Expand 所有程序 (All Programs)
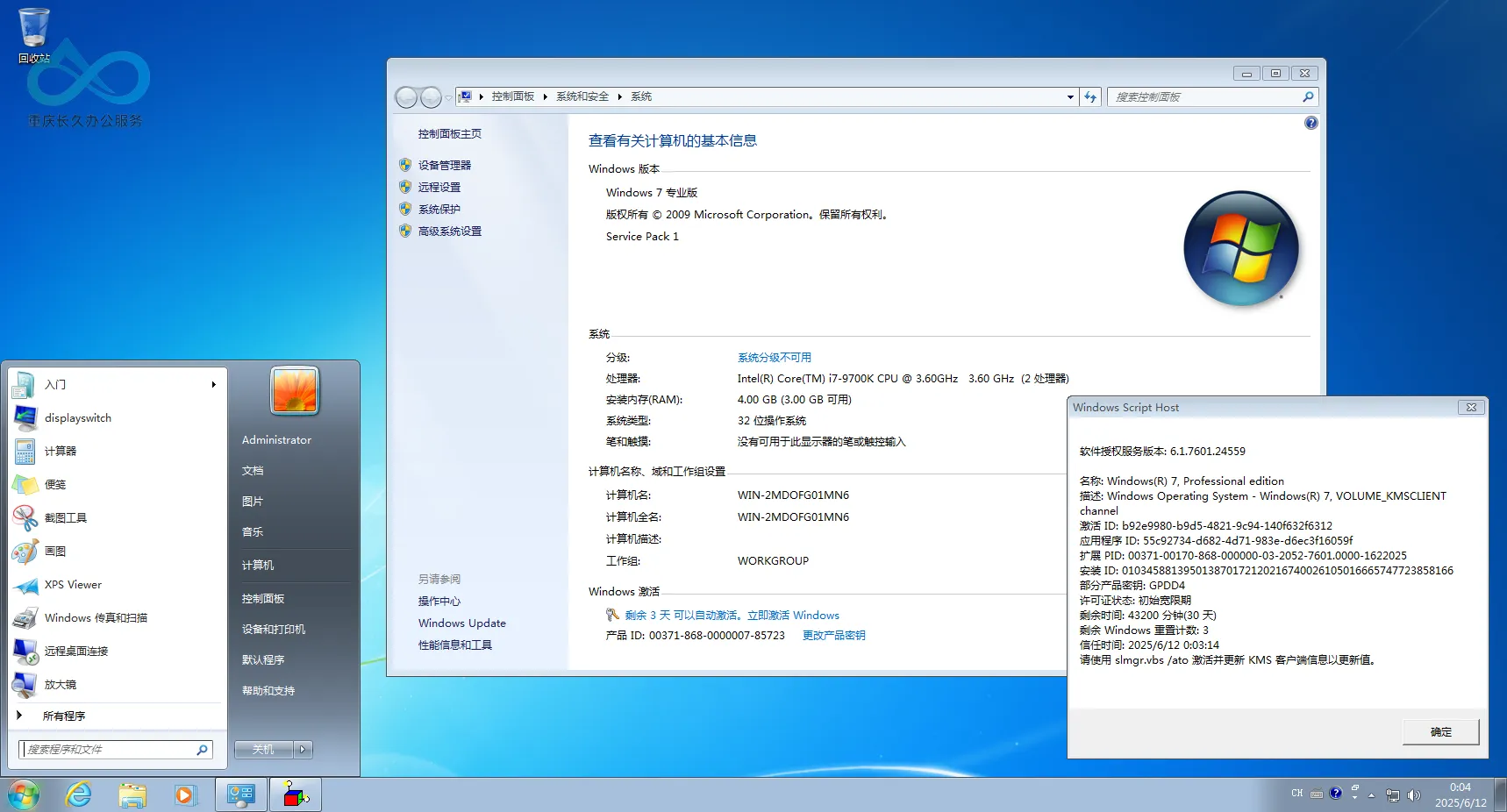The width and height of the screenshot is (1507, 812). 118,716
